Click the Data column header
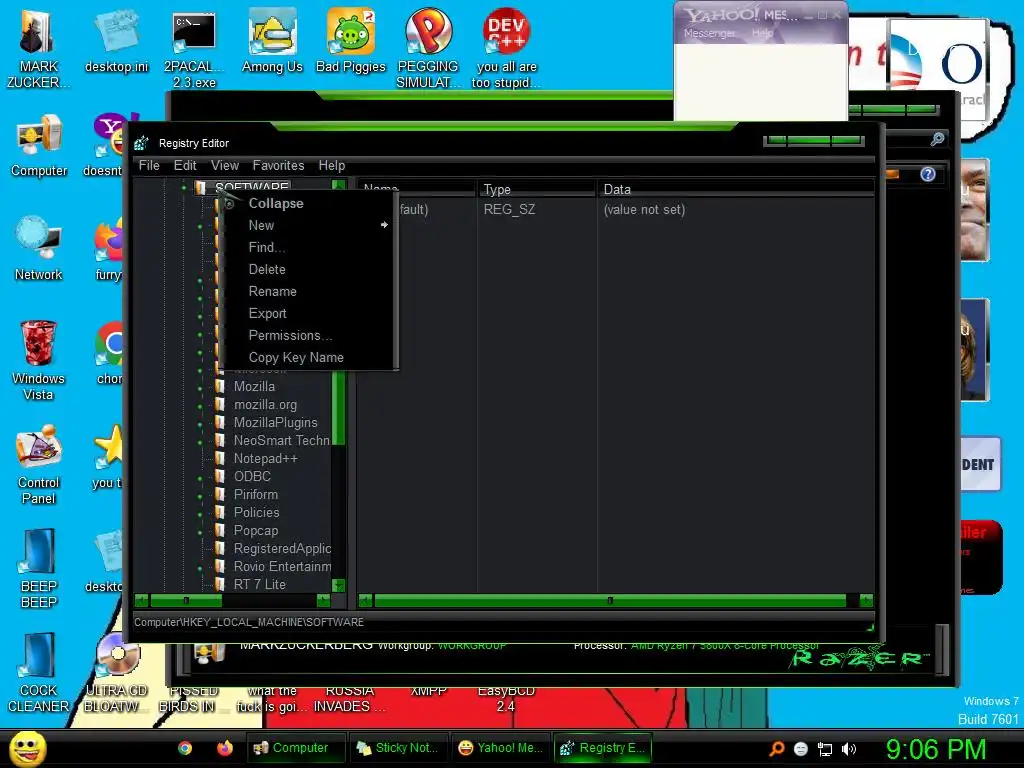This screenshot has height=768, width=1024. click(735, 189)
